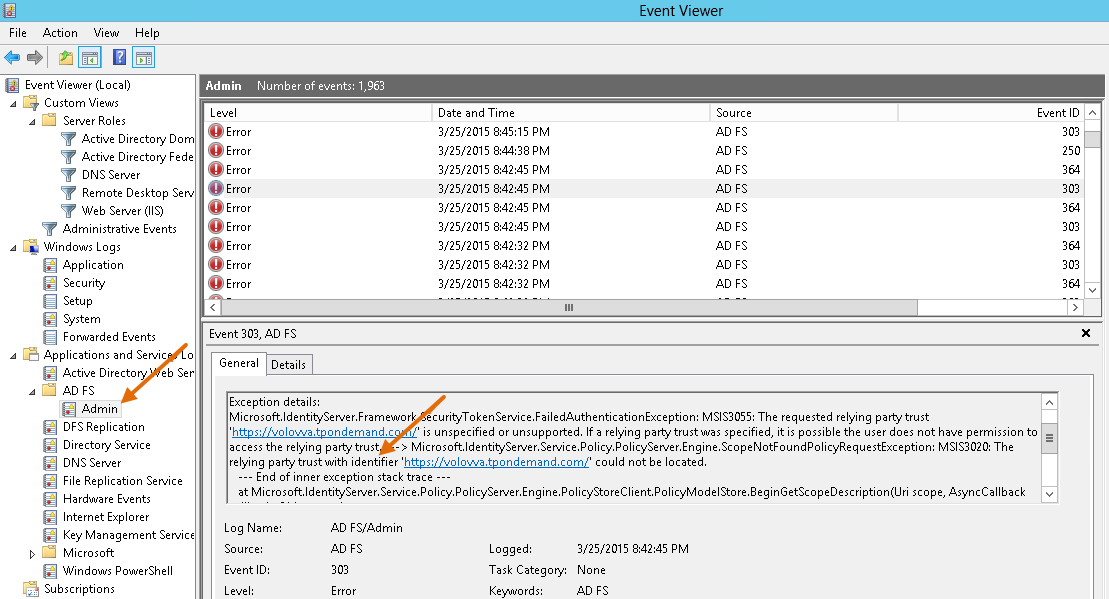Open the View menu

[x=106, y=33]
